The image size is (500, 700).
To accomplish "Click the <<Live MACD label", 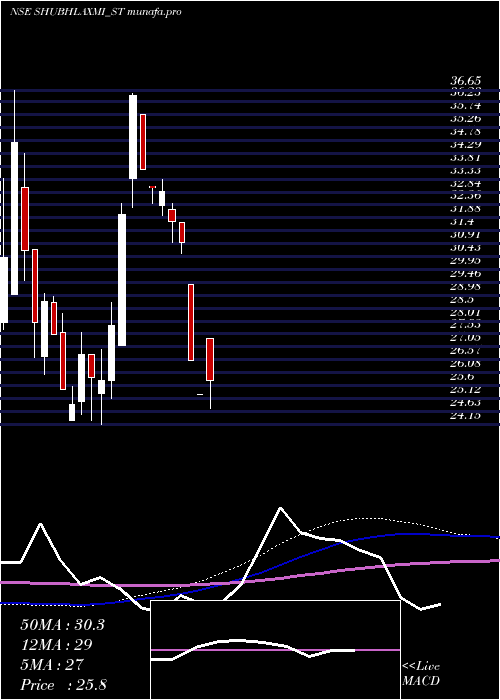I will pos(421,674).
